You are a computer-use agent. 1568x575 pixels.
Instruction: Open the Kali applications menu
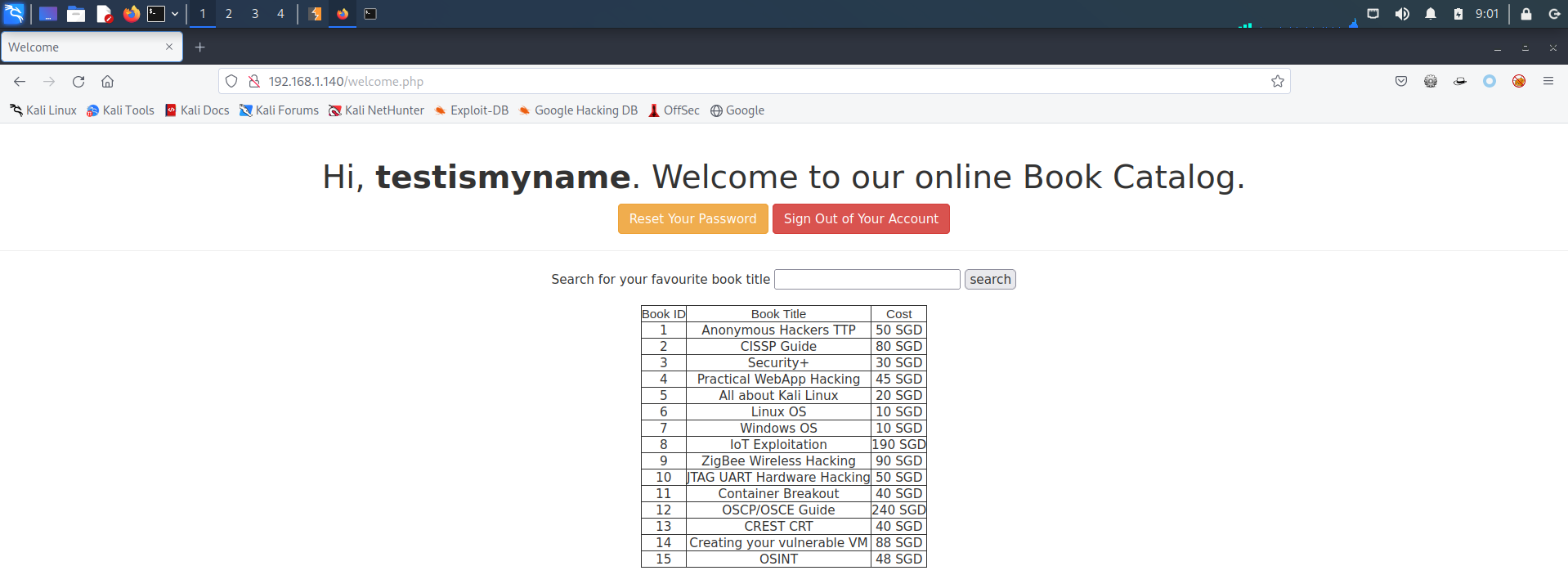pyautogui.click(x=14, y=14)
